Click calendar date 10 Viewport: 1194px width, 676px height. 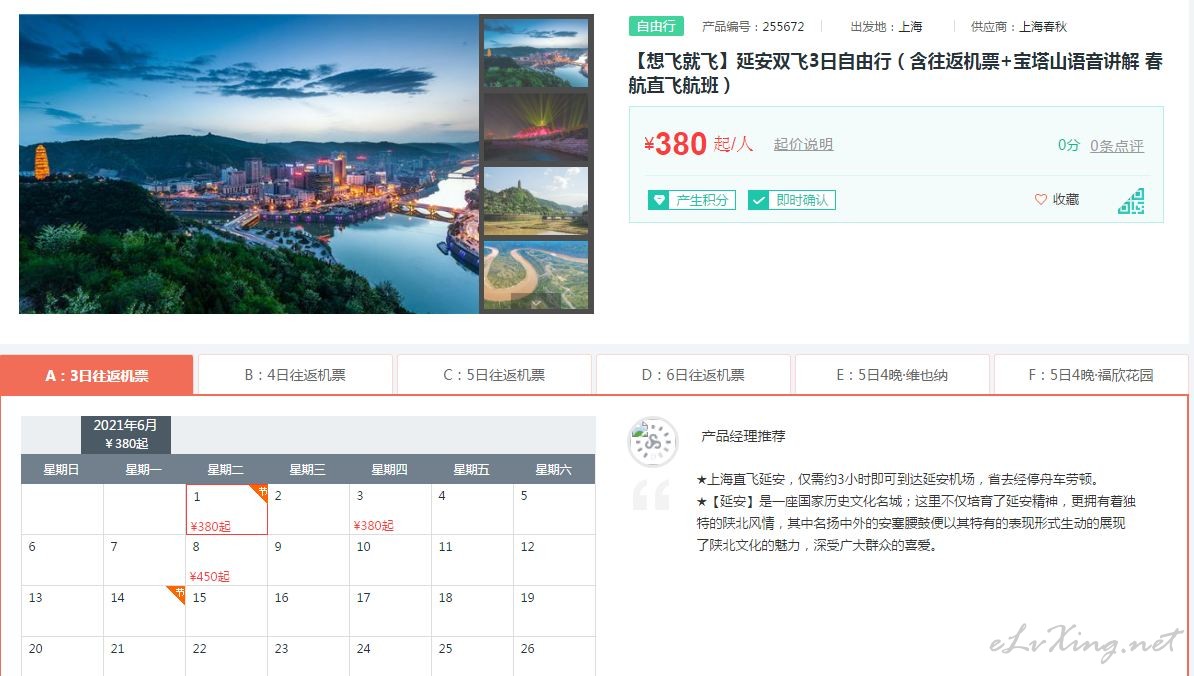(391, 560)
